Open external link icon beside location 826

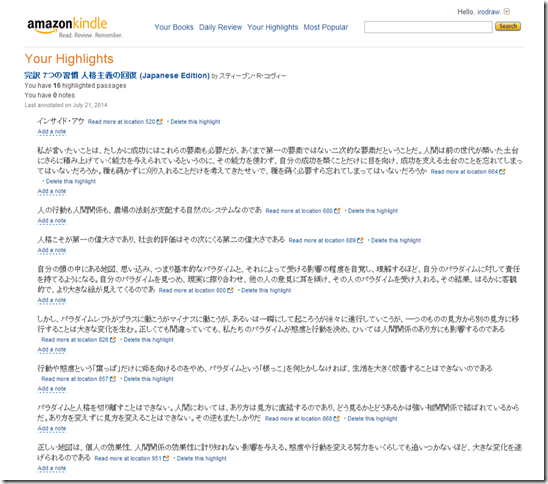tap(113, 340)
